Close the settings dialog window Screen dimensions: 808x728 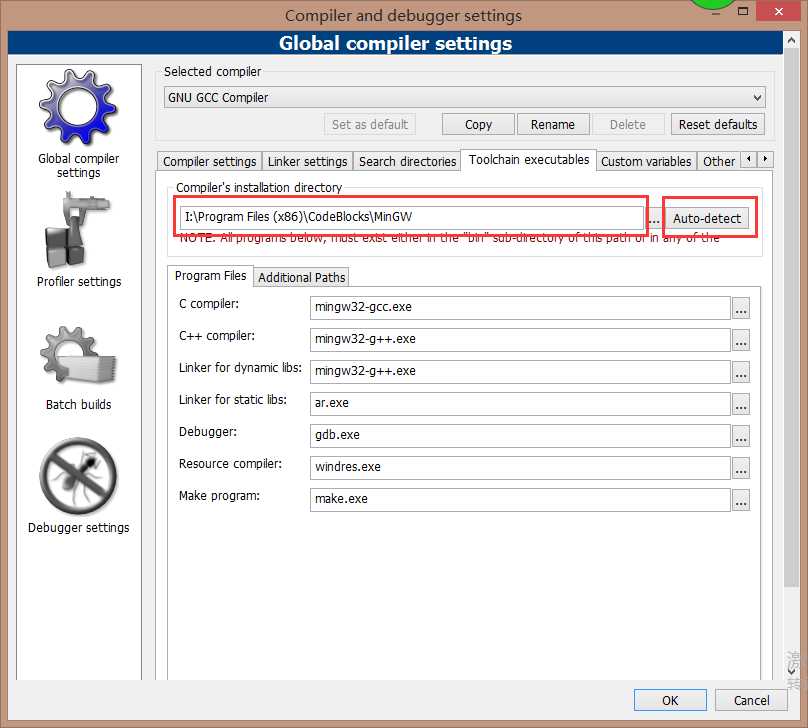779,11
